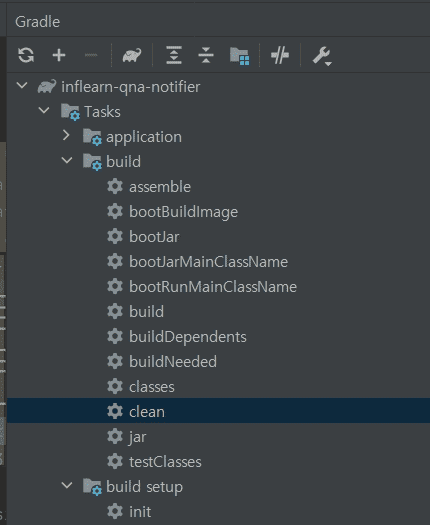Select the bootJar task
The width and height of the screenshot is (430, 525).
(154, 237)
